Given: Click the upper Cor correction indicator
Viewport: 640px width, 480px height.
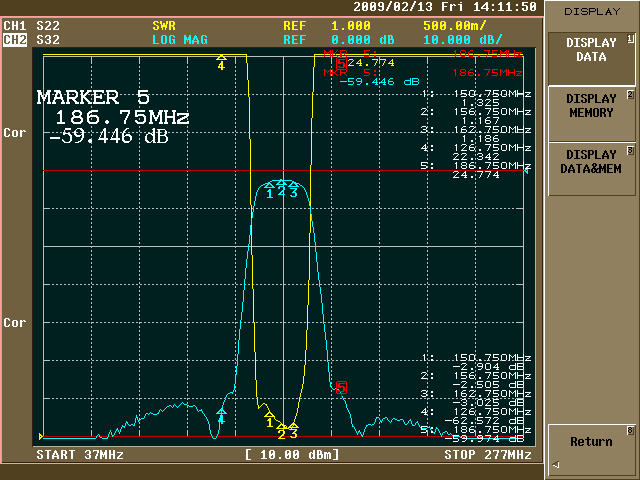Looking at the screenshot, I should pyautogui.click(x=14, y=132).
